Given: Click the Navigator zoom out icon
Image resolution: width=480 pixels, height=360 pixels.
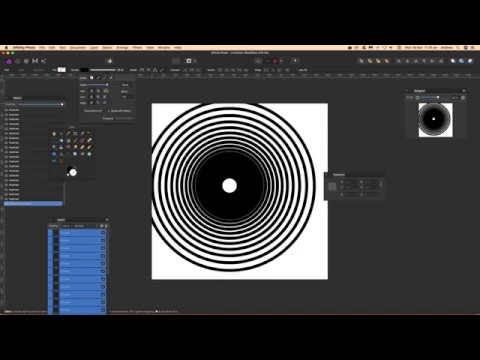Looking at the screenshot, I should click(x=417, y=97).
